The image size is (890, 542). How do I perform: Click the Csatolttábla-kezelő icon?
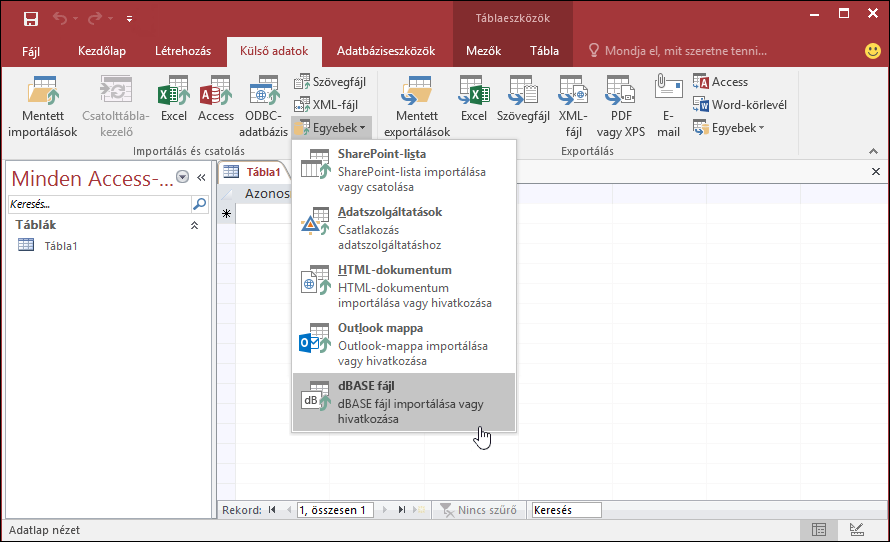[116, 107]
